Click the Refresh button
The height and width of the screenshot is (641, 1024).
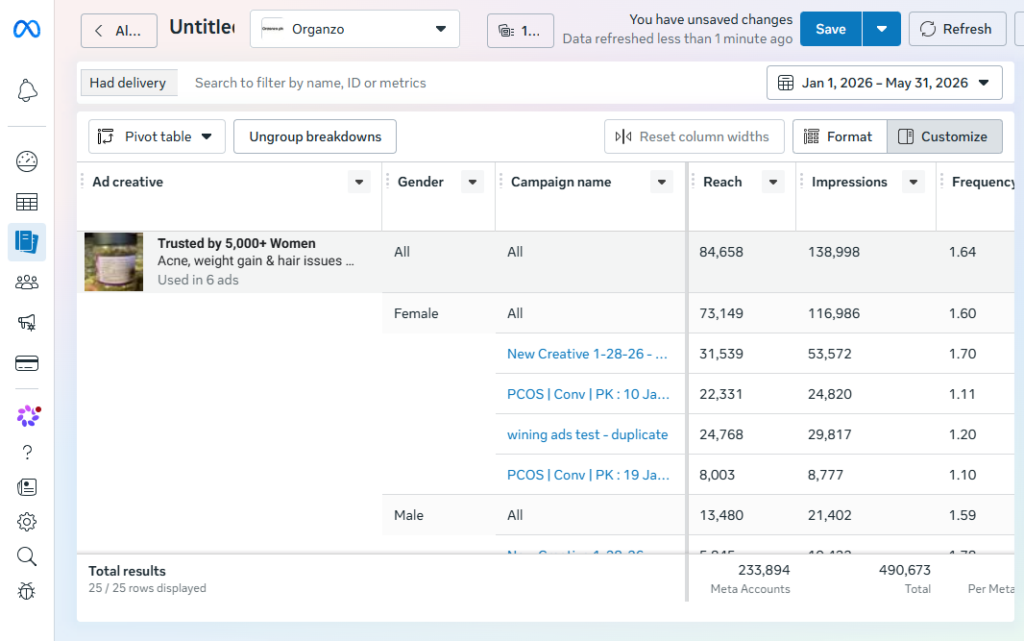click(x=957, y=29)
